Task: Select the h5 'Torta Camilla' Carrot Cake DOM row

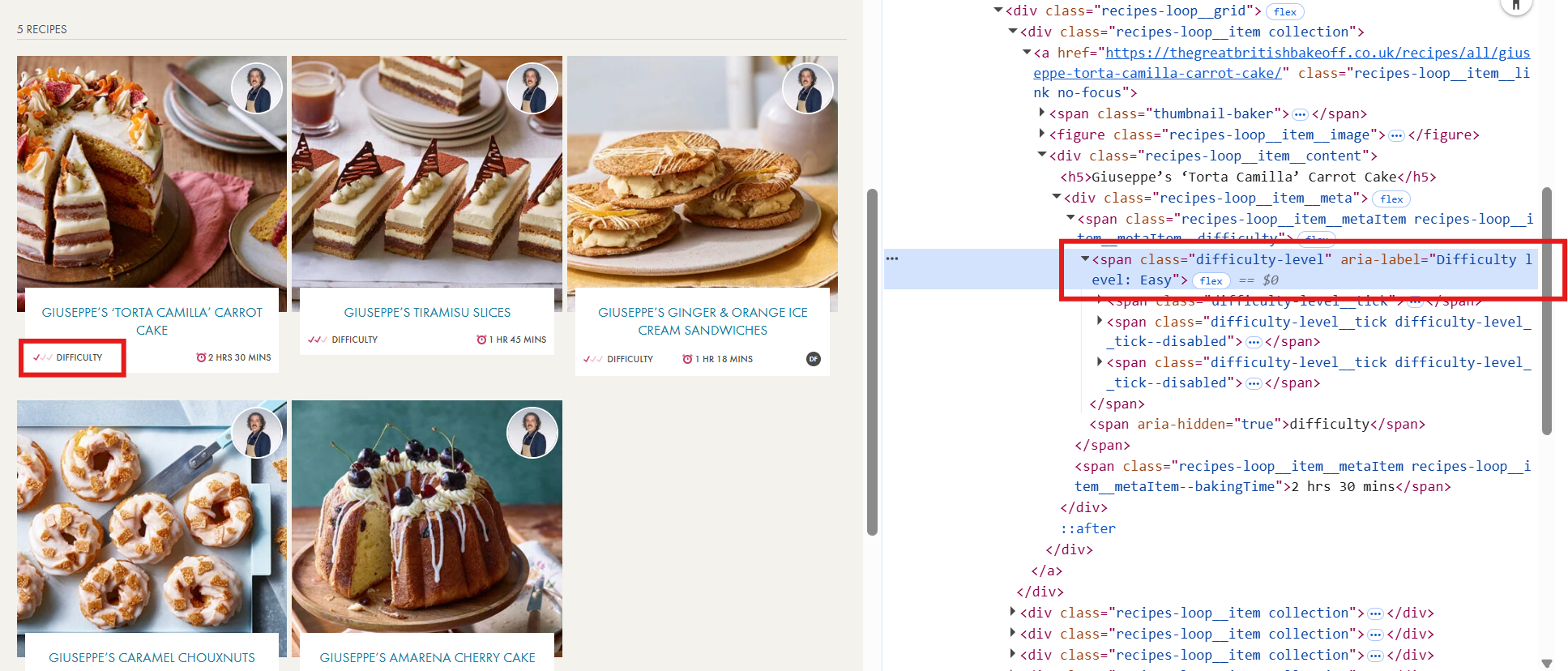Action: pyautogui.click(x=1248, y=177)
